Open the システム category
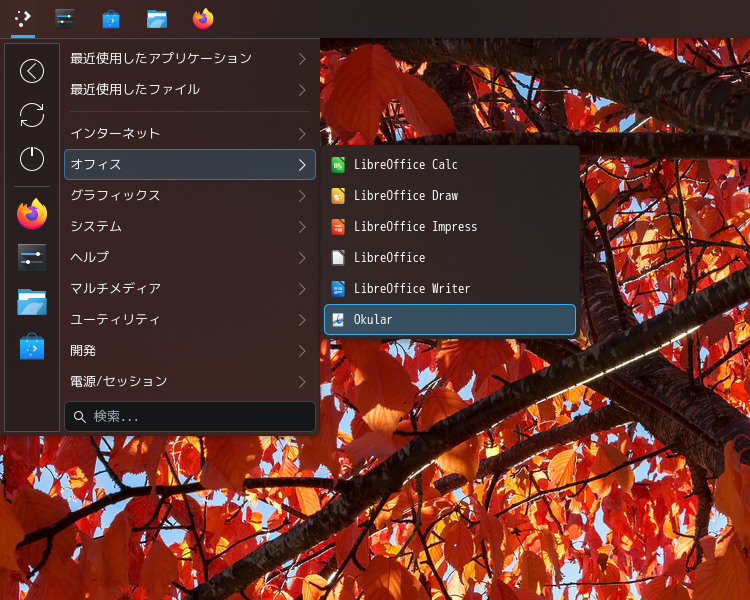The height and width of the screenshot is (600, 750). (x=190, y=226)
